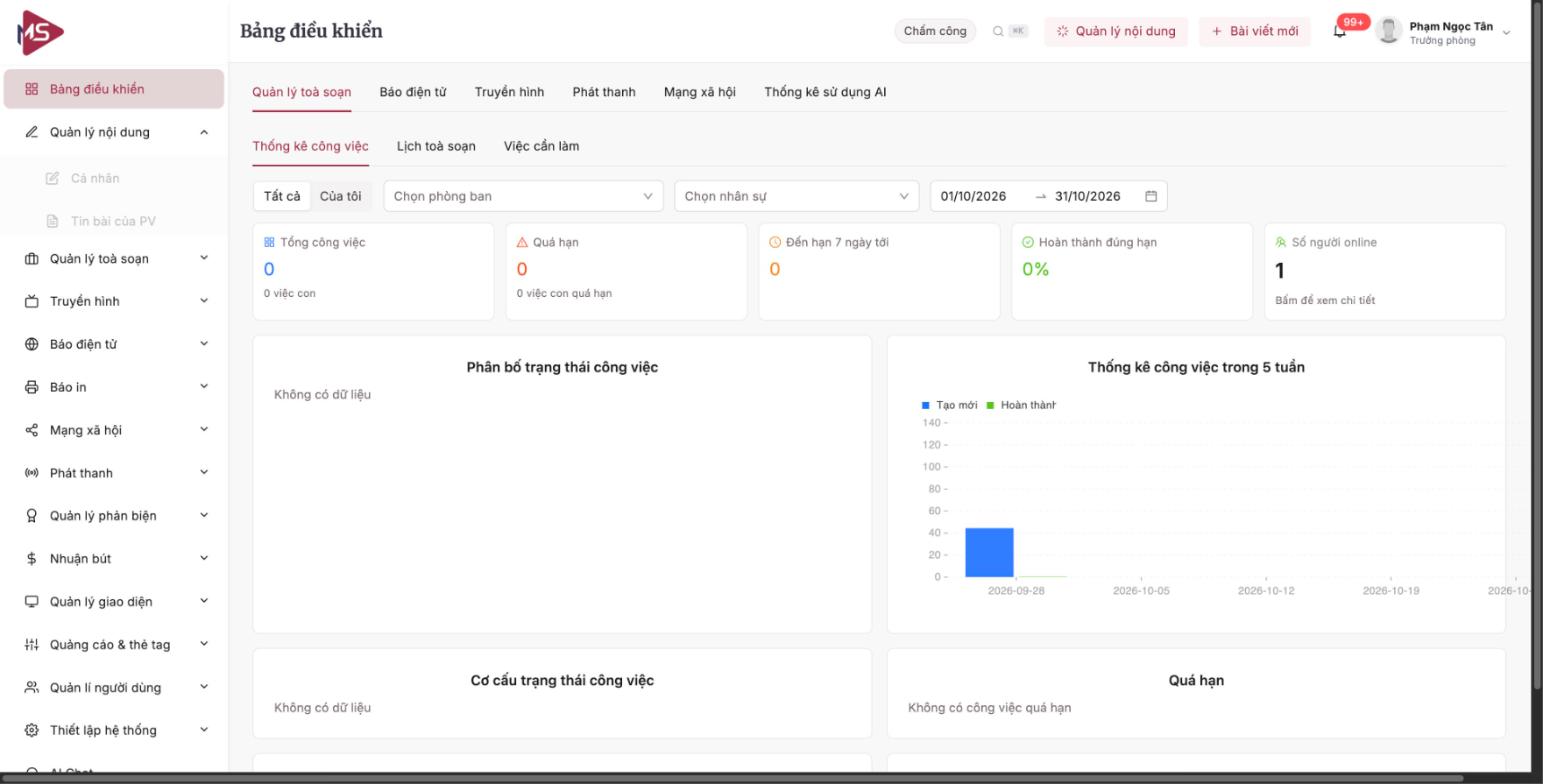Click the Mạng xã hội share icon

click(31, 430)
